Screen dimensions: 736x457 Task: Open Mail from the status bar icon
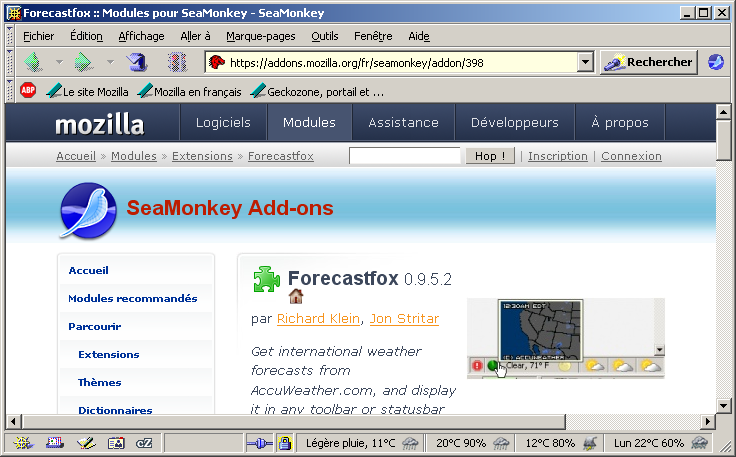(x=54, y=442)
